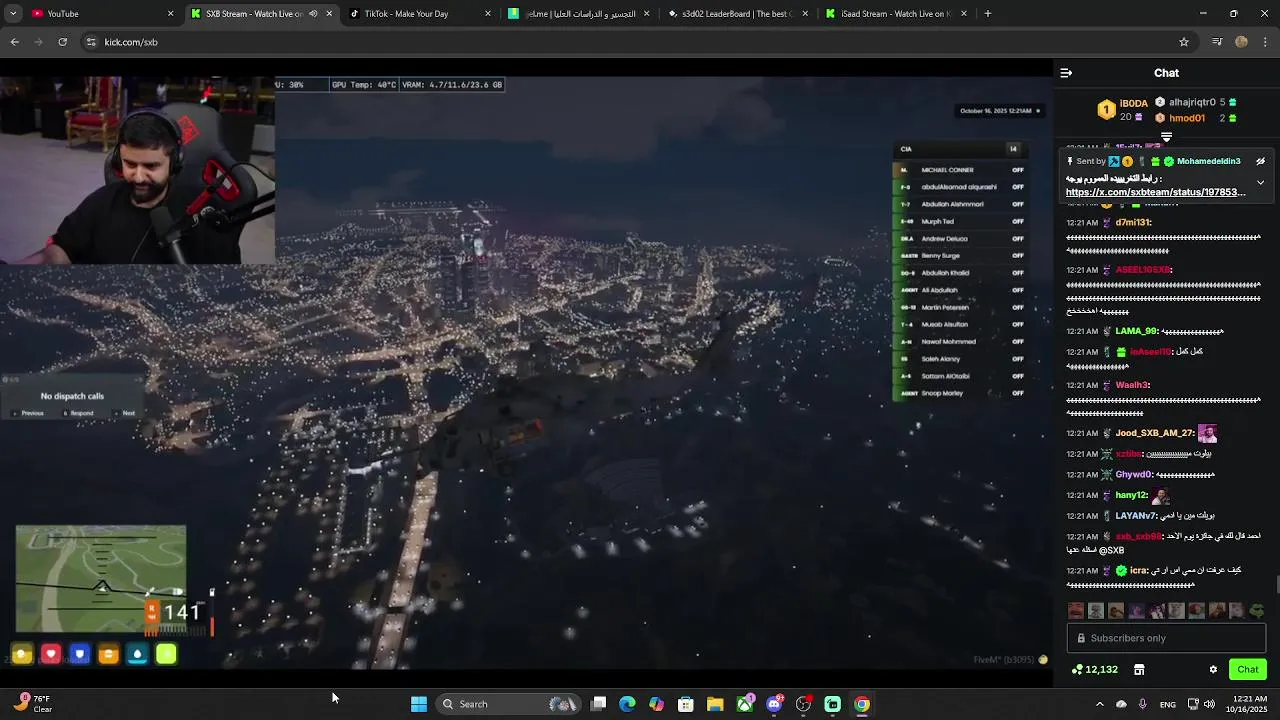Focus Google Chrome on the taskbar
The height and width of the screenshot is (720, 1280).
[x=862, y=704]
